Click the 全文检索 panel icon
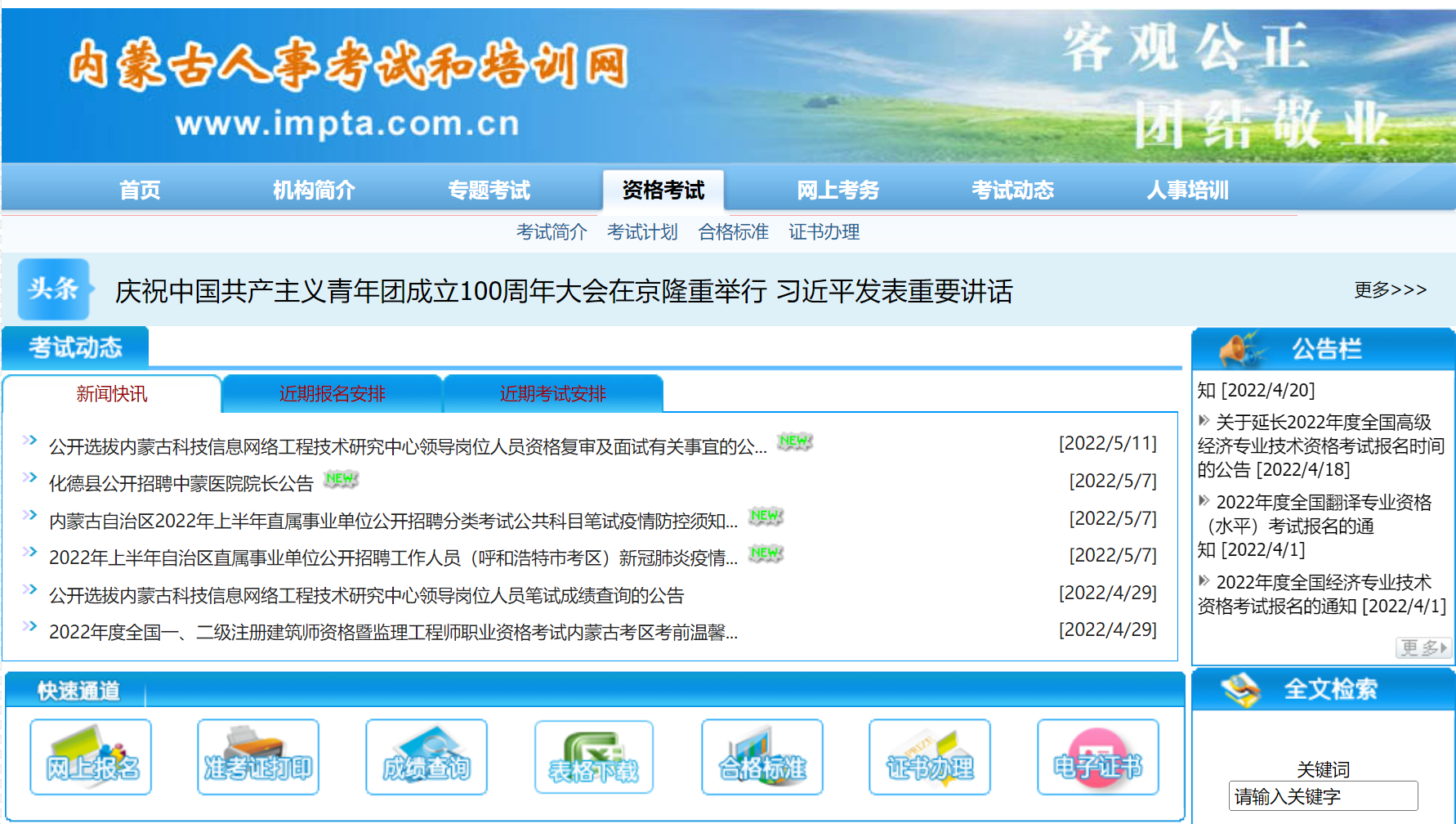The image size is (1456, 824). pyautogui.click(x=1241, y=690)
